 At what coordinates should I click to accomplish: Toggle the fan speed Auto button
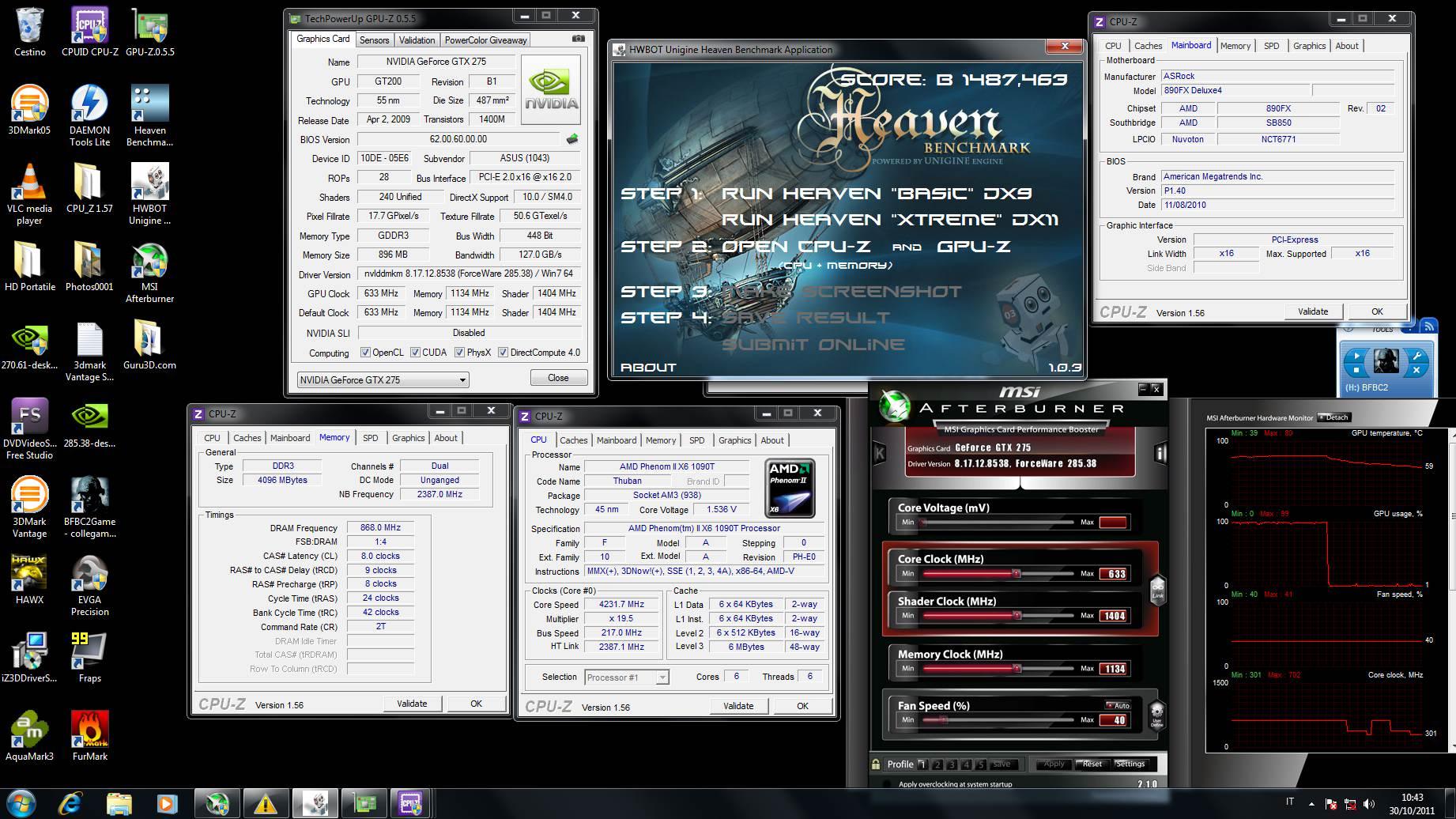(1118, 705)
